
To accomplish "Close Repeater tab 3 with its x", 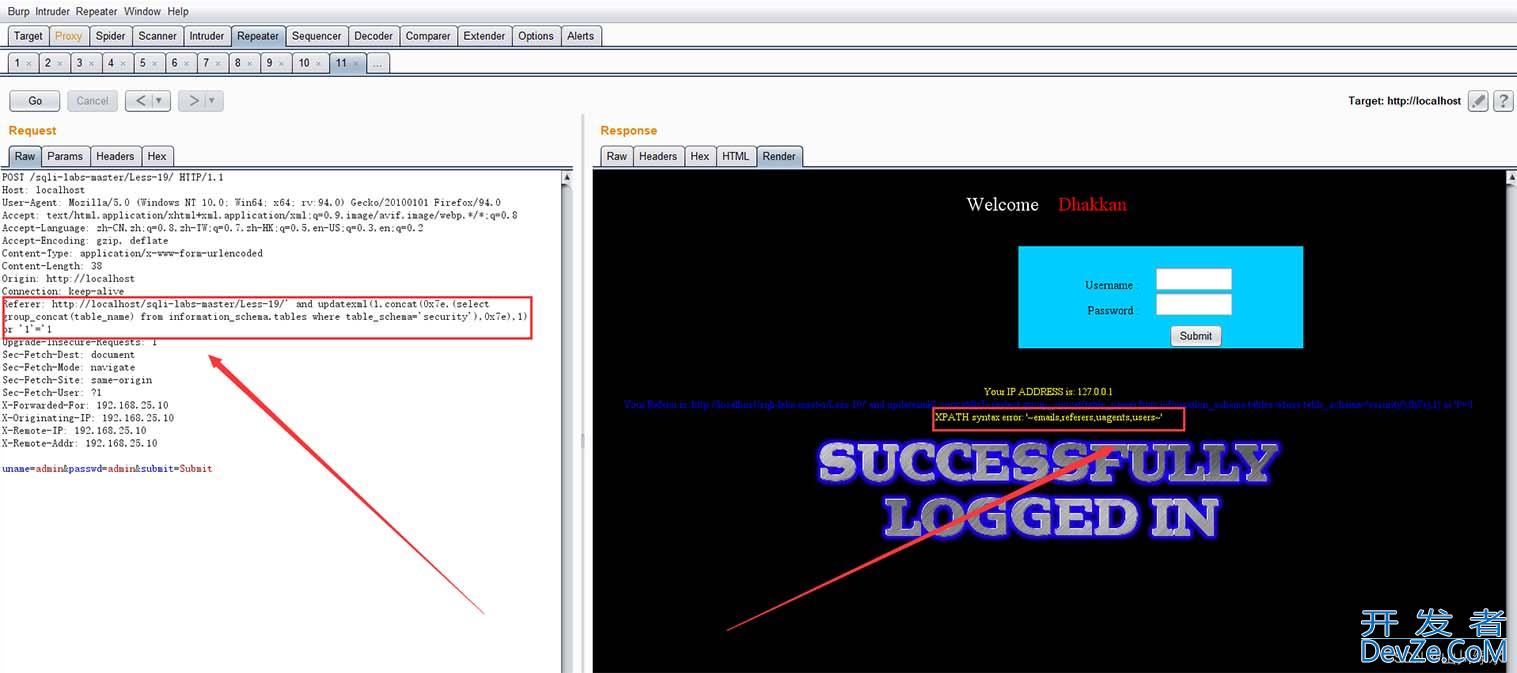I will pos(92,64).
